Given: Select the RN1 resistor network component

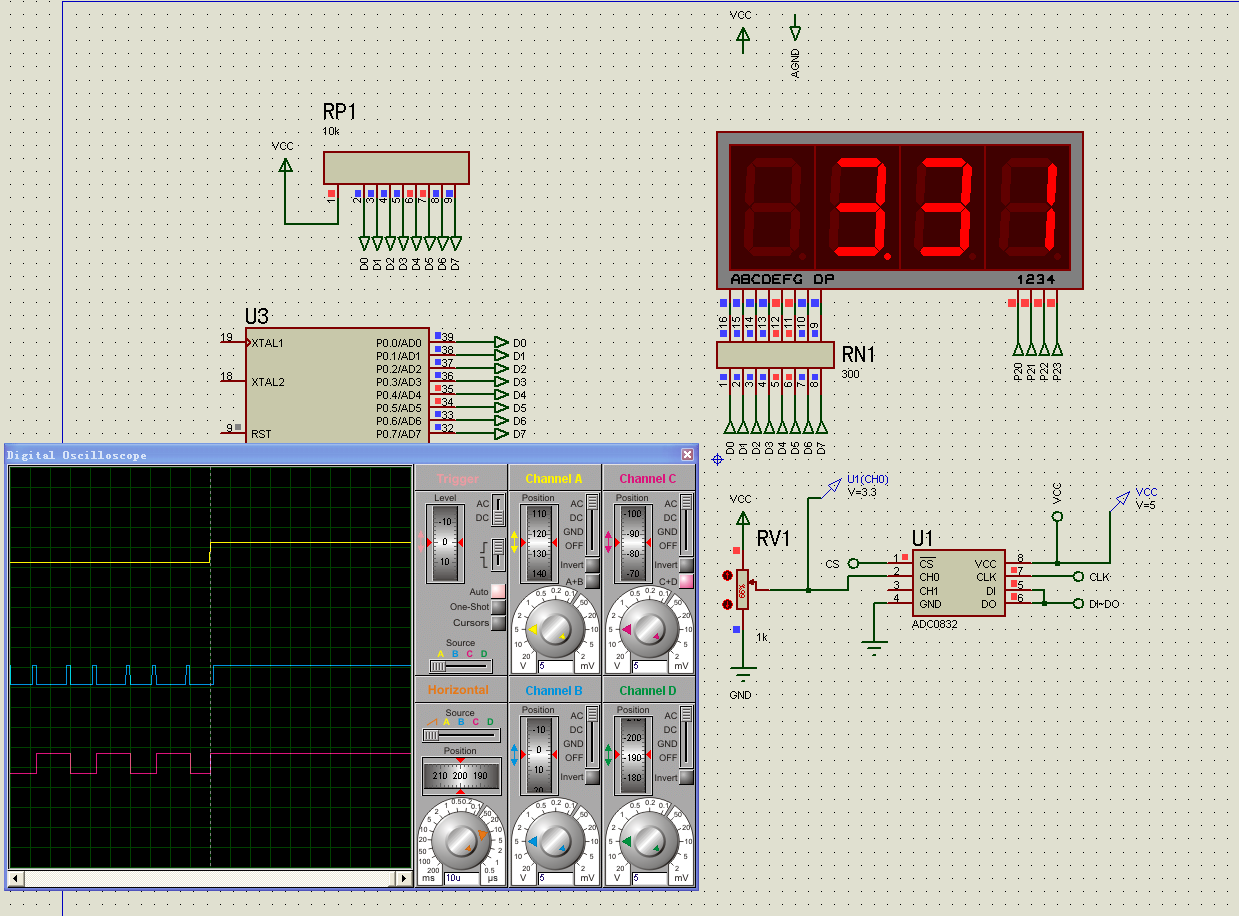Looking at the screenshot, I should (775, 355).
